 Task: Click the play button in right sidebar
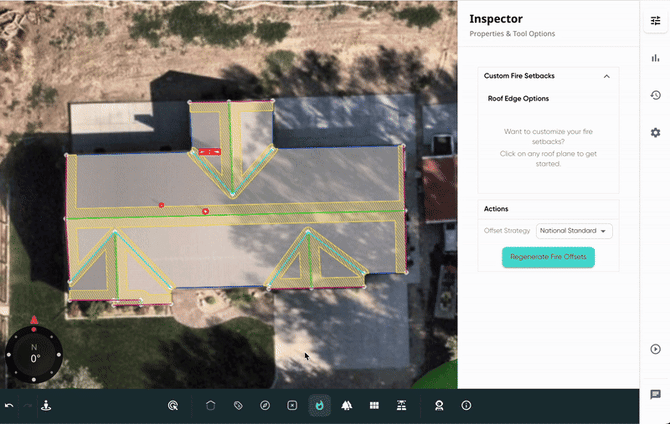pyautogui.click(x=655, y=349)
